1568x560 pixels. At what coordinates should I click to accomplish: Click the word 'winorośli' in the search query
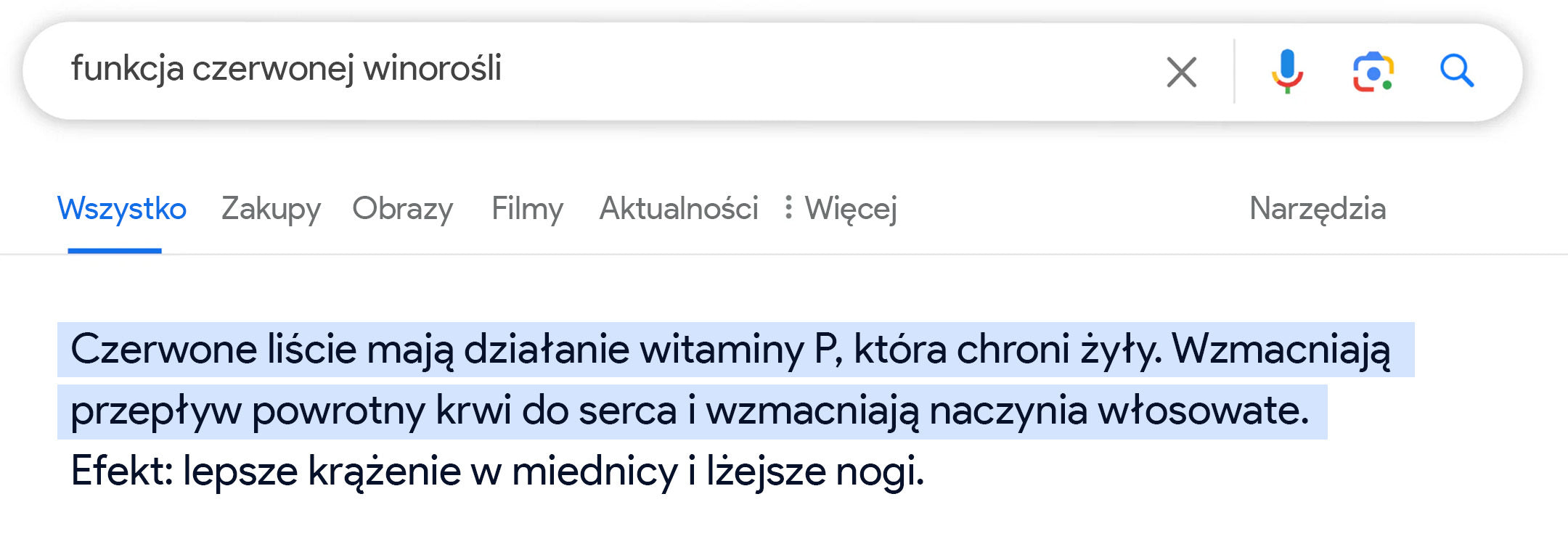coord(432,69)
